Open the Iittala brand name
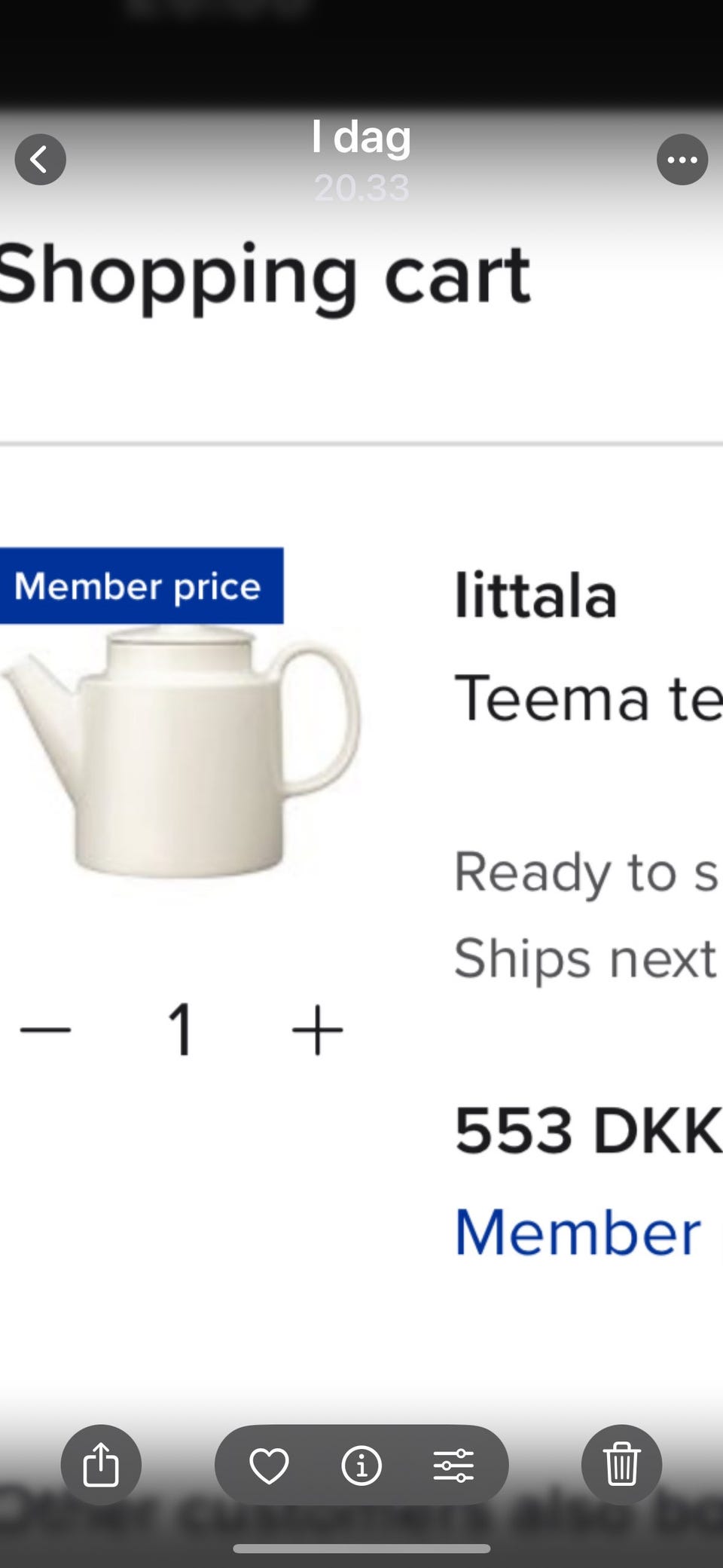 coord(535,596)
